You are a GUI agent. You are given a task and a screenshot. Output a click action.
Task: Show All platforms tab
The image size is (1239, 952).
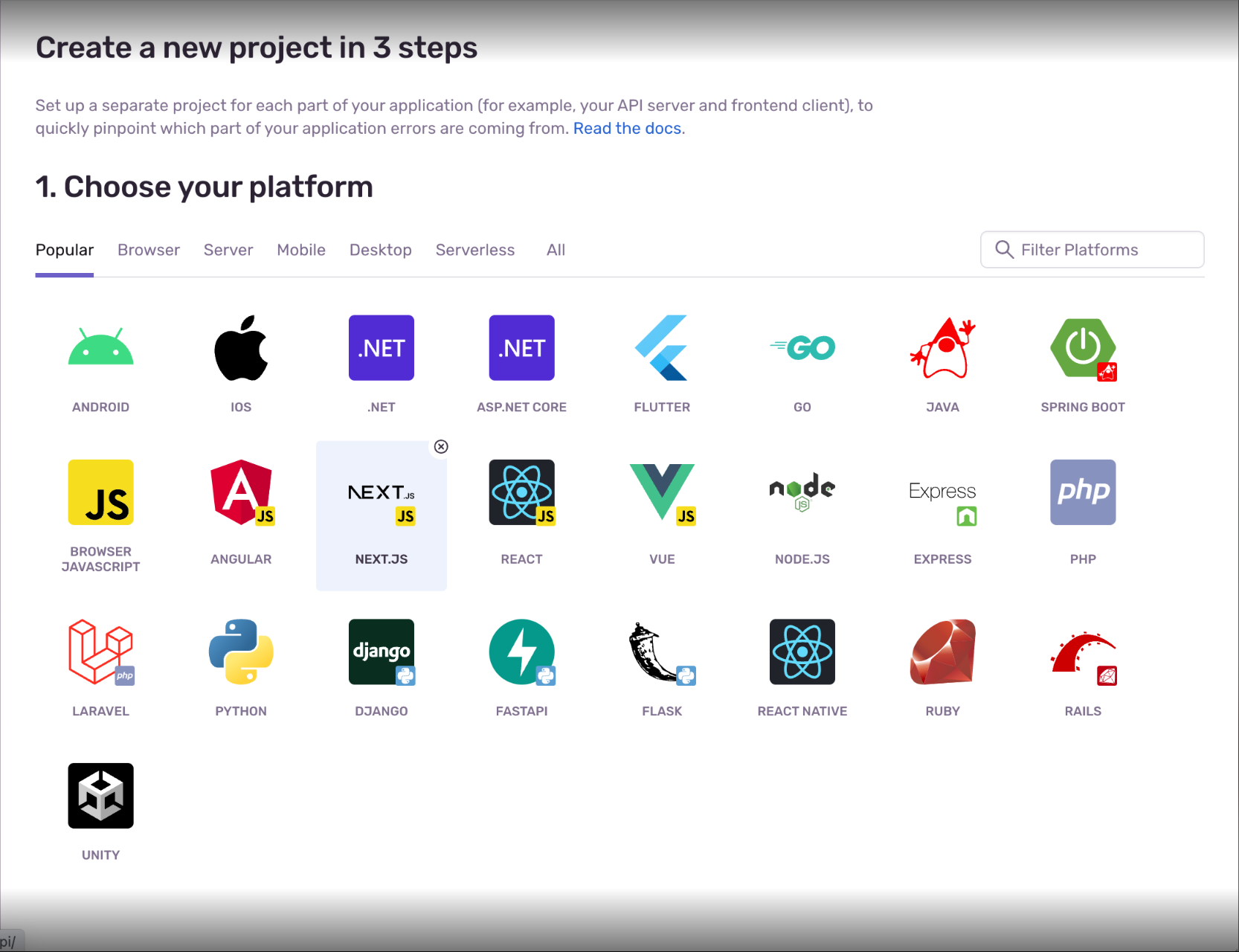(x=556, y=250)
